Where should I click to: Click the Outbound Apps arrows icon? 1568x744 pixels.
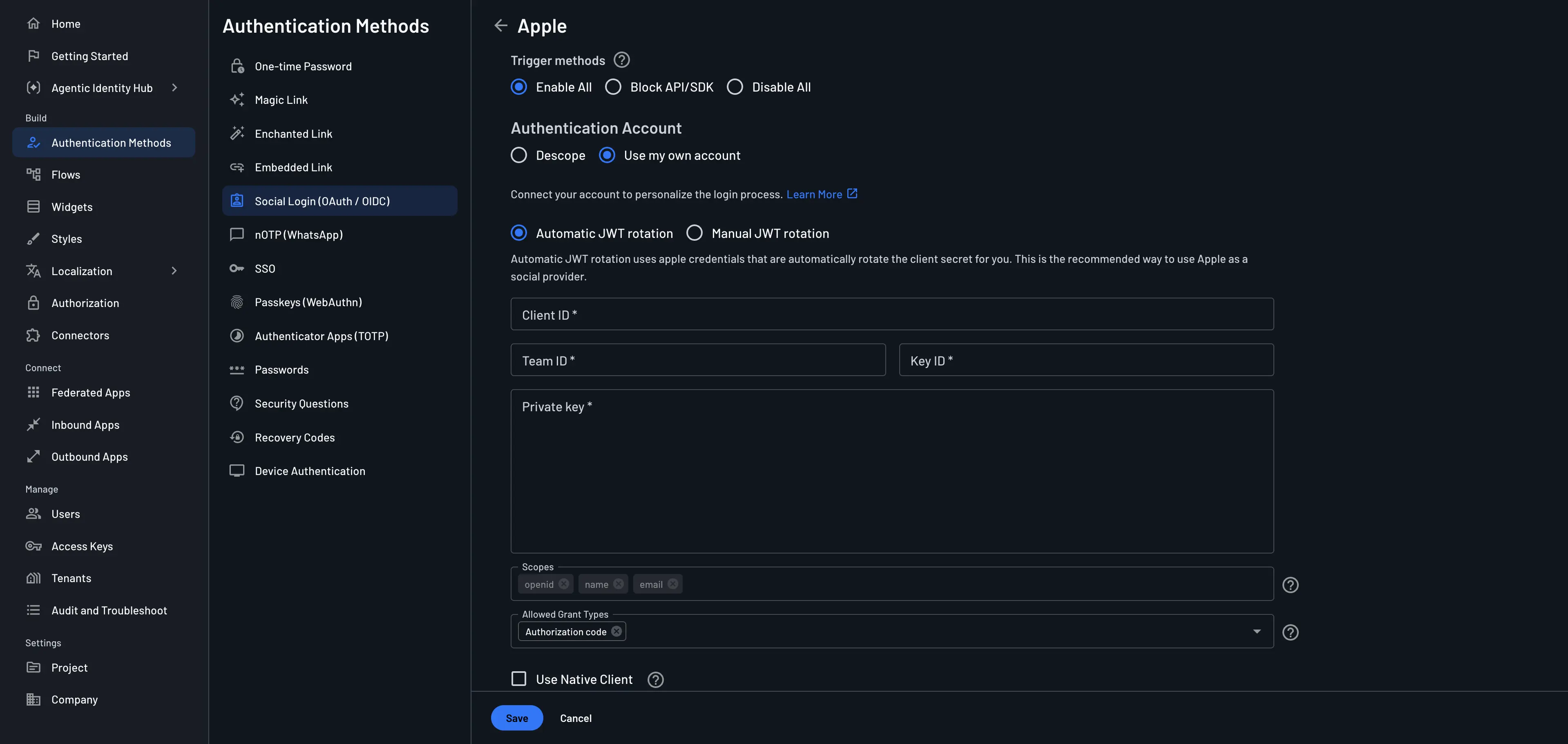(34, 457)
